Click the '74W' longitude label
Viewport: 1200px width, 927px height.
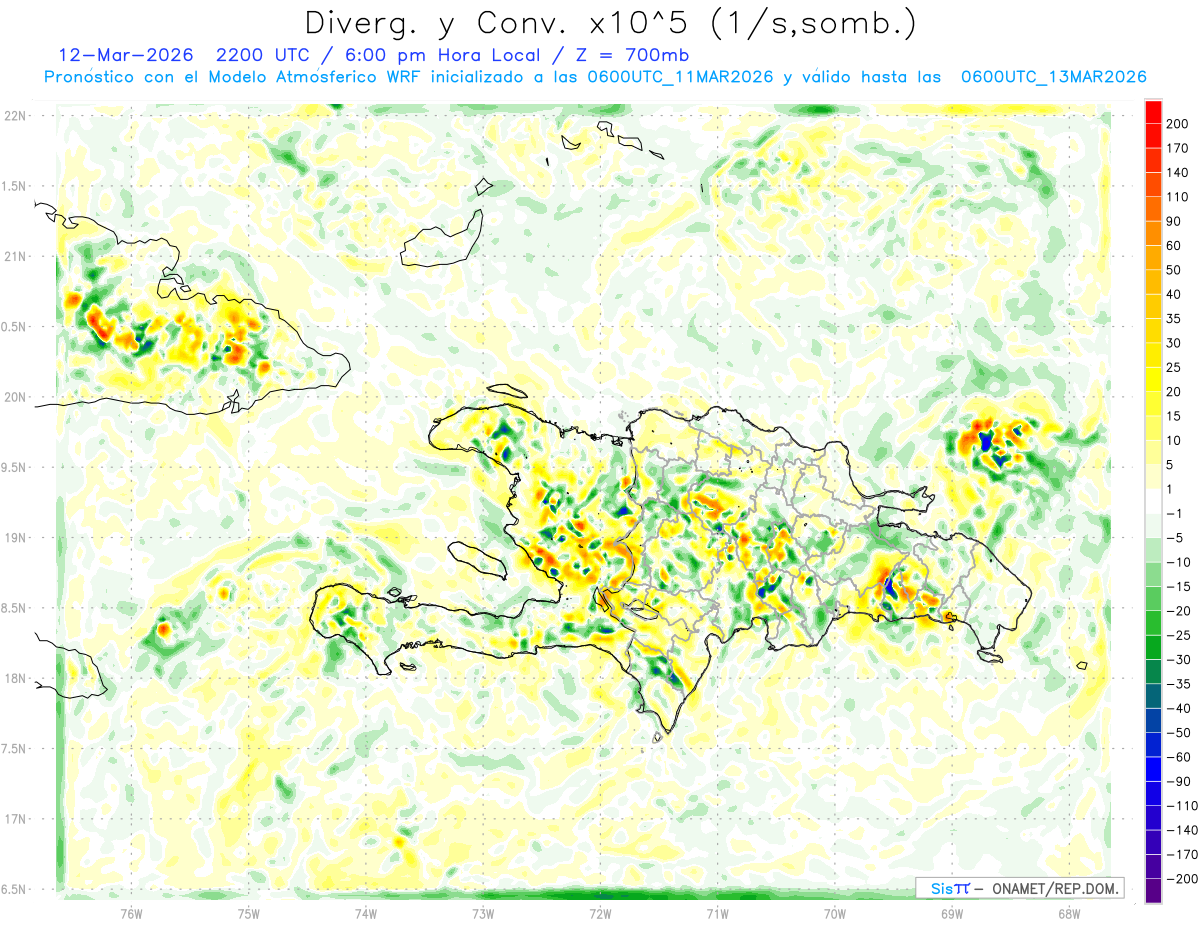(365, 912)
